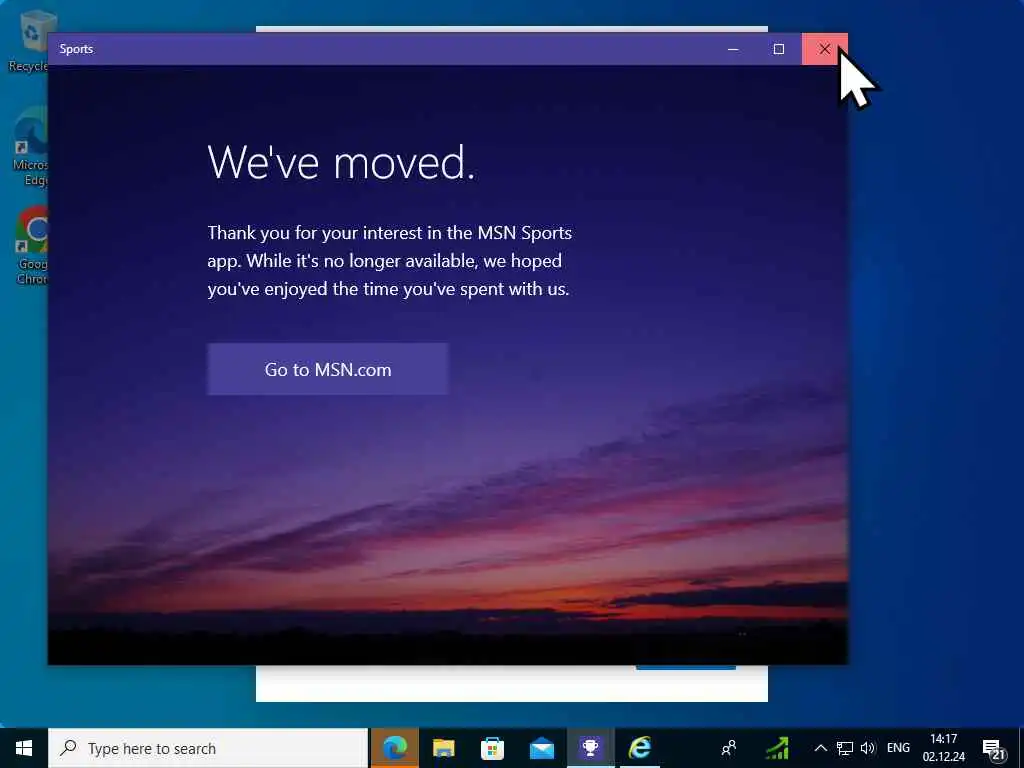Click the We've moved. heading
The width and height of the screenshot is (1024, 768).
341,161
